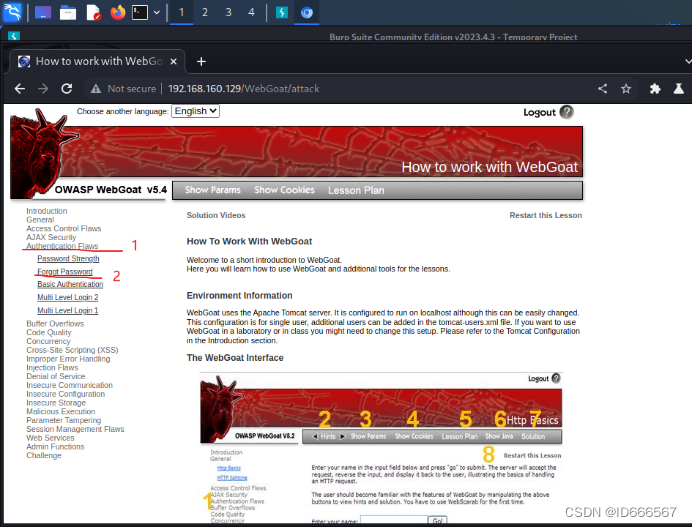Reload the current page
Screen dimensions: 692x527
67,89
